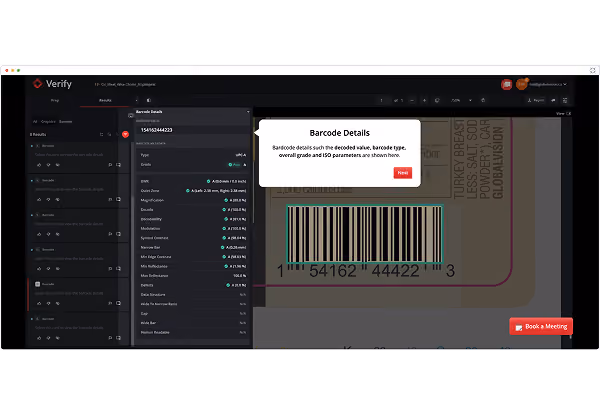Viewport: 600px width, 413px height.
Task: Select the Barcode results filter
Action: 65,122
